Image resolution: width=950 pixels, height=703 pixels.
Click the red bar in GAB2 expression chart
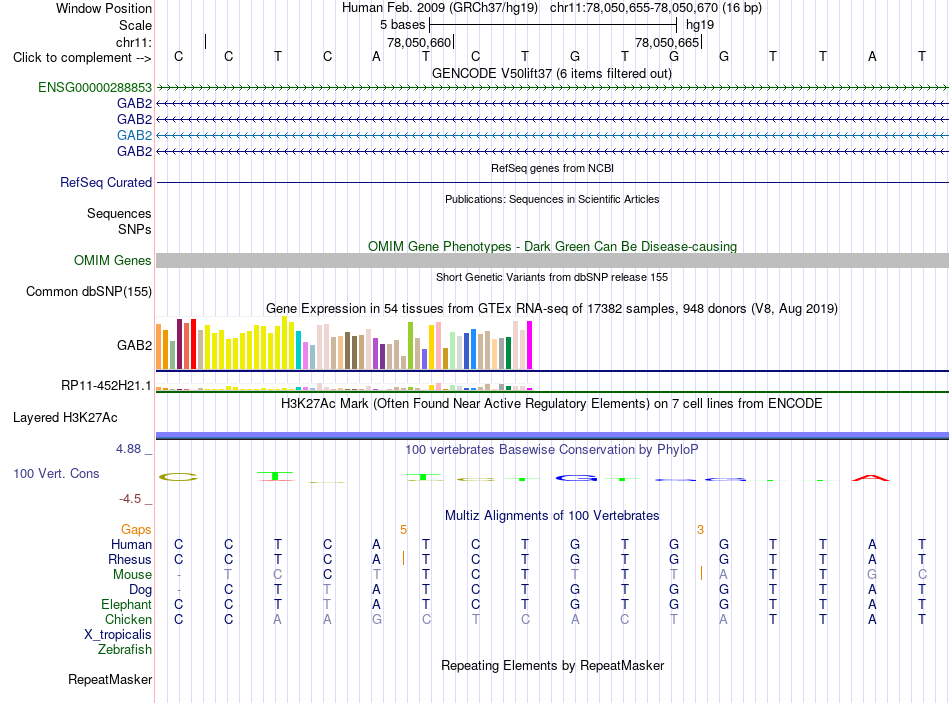(193, 344)
